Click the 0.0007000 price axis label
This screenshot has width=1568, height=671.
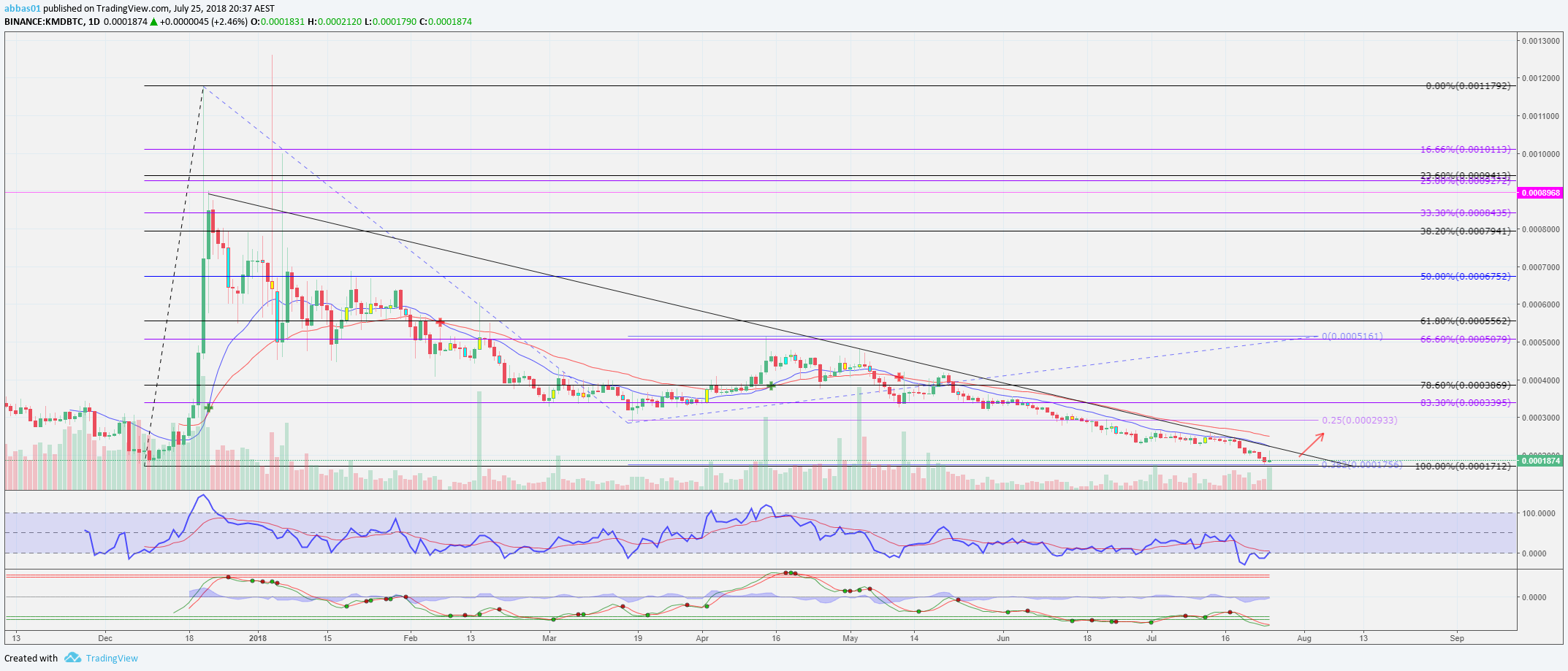tap(1540, 267)
